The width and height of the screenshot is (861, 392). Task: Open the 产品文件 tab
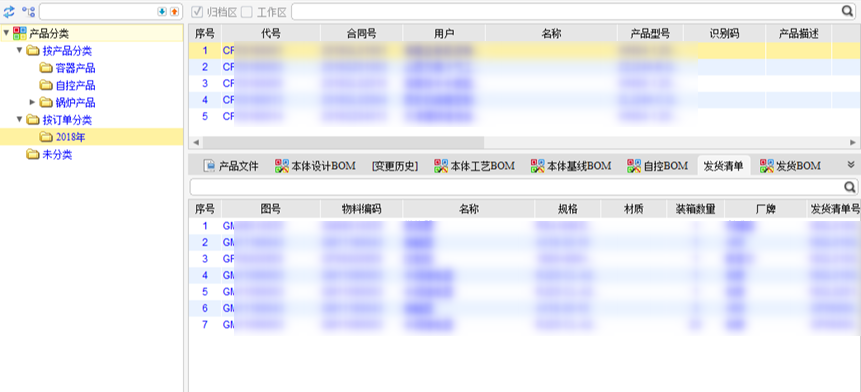pos(231,166)
